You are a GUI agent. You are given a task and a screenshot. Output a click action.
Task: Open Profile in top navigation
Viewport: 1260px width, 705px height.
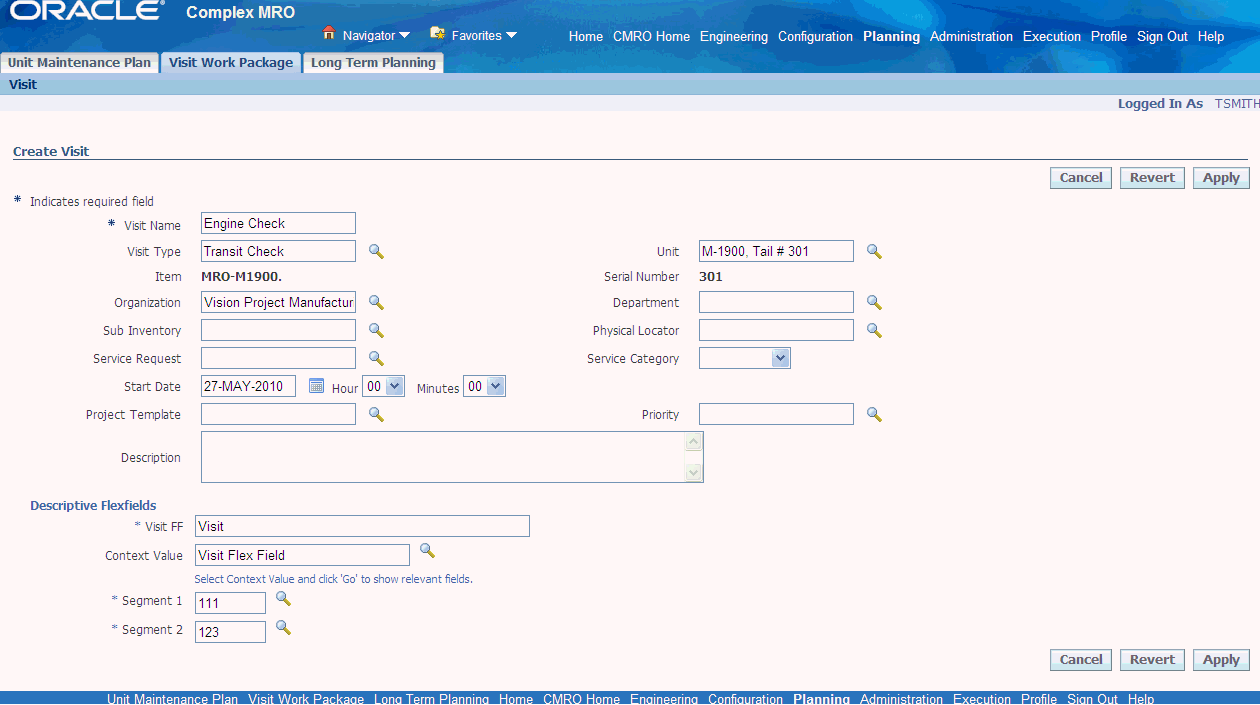pos(1109,36)
